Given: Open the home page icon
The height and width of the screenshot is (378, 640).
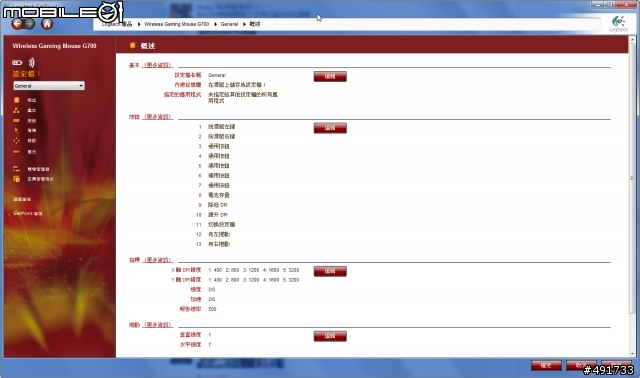Looking at the screenshot, I should [x=47, y=24].
